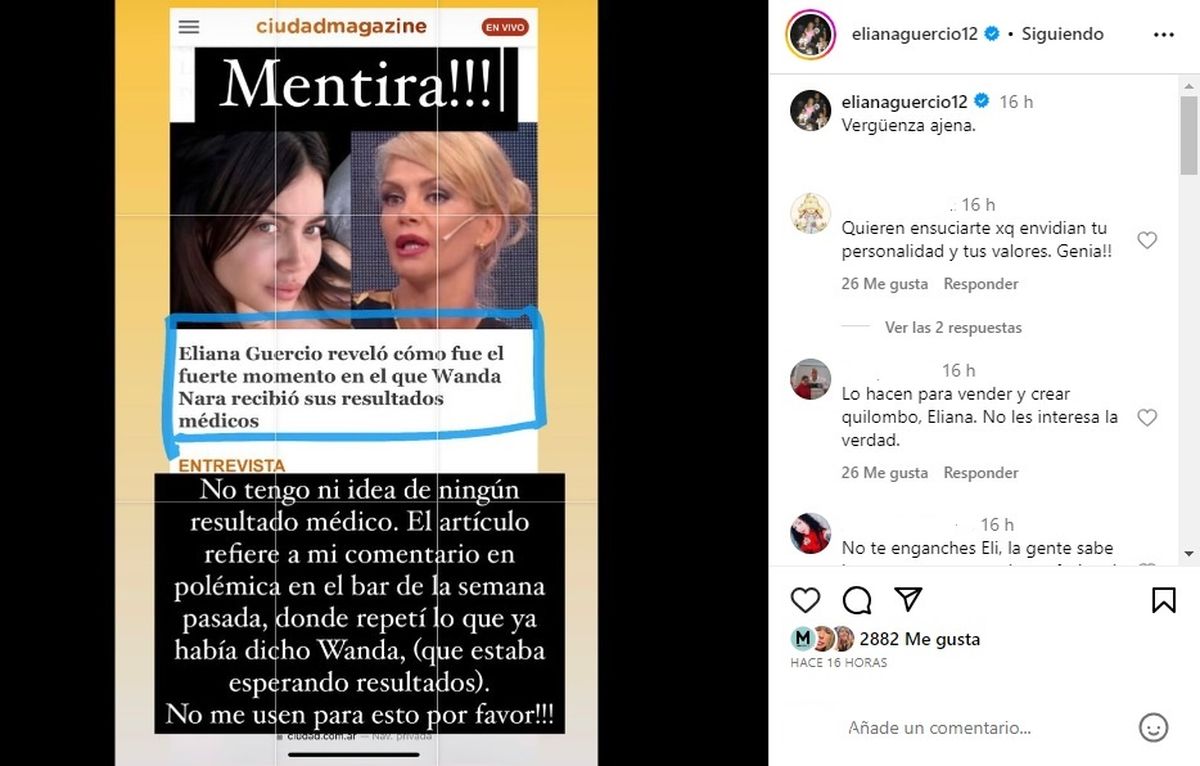1200x766 pixels.
Task: Open the emoji picker smiley icon
Action: tap(1154, 727)
